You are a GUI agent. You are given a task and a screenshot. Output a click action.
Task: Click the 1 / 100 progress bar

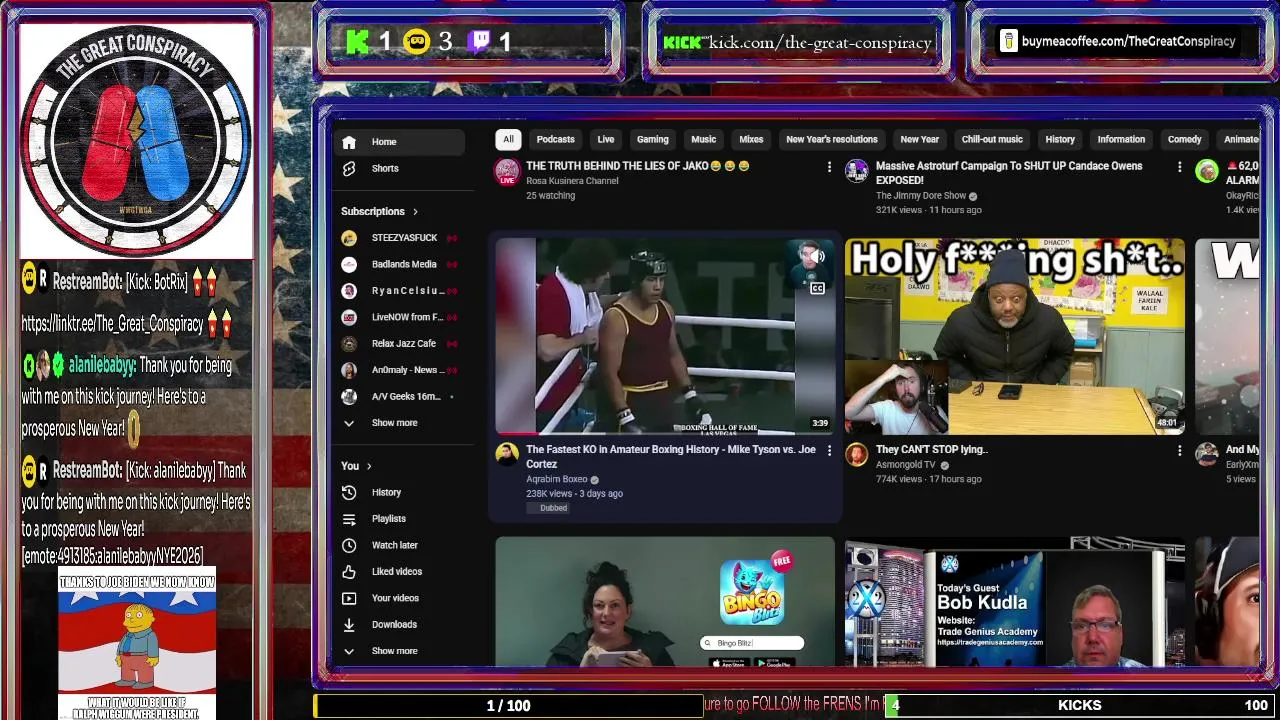click(508, 706)
